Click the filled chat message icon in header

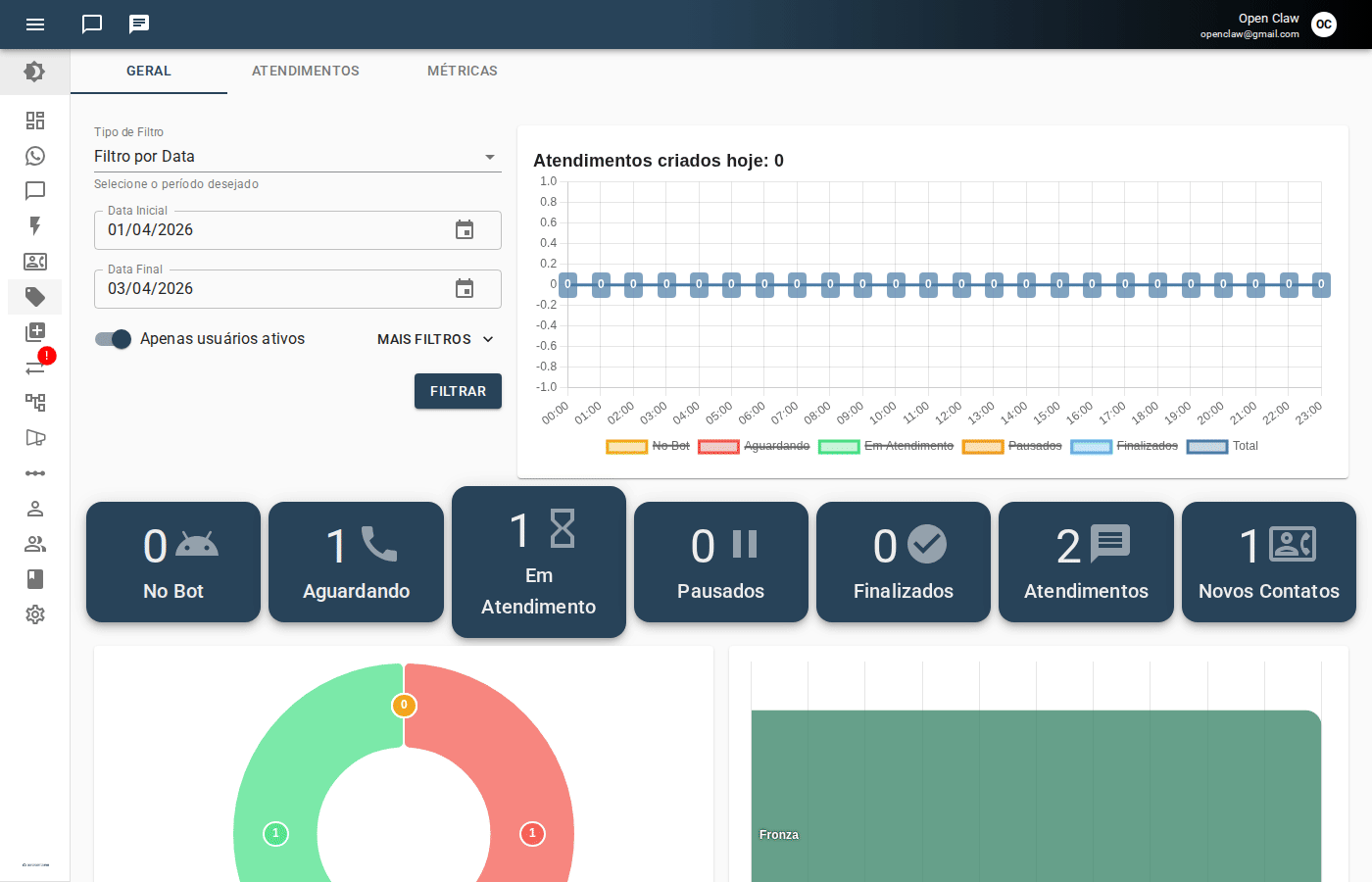[139, 24]
